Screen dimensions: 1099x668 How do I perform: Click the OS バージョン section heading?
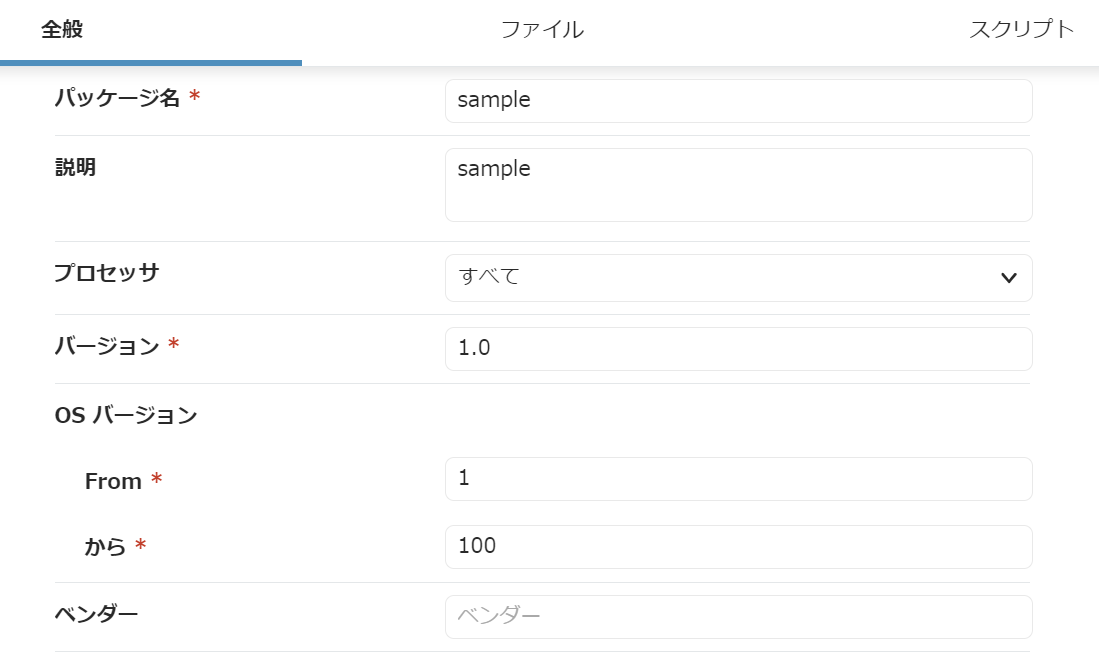(126, 416)
